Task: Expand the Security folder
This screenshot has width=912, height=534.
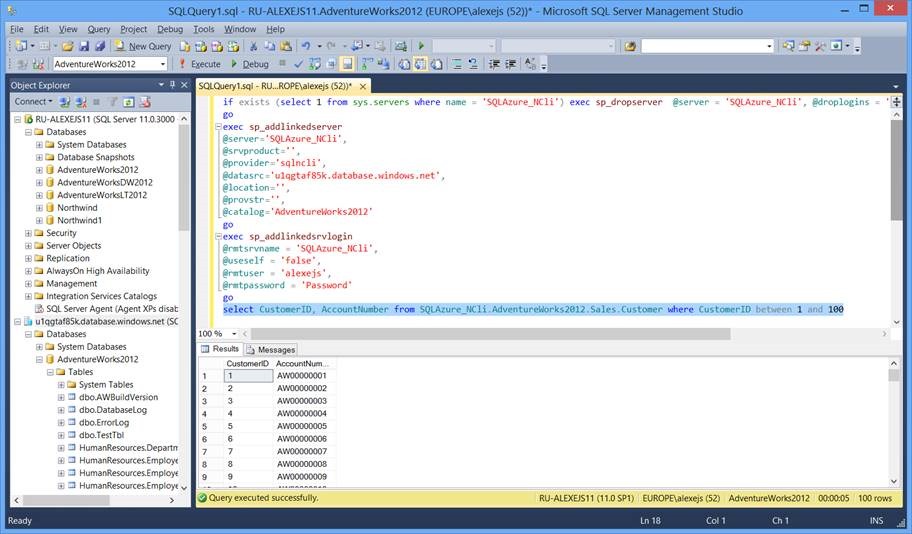Action: [28, 233]
